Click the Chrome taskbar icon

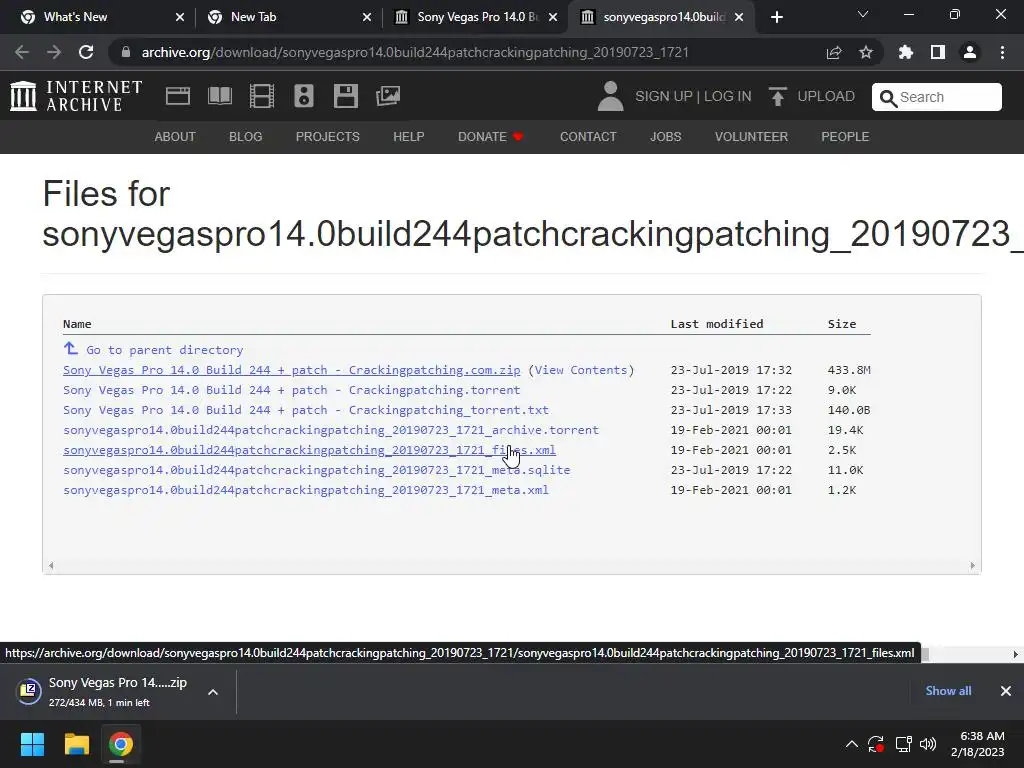tap(120, 744)
